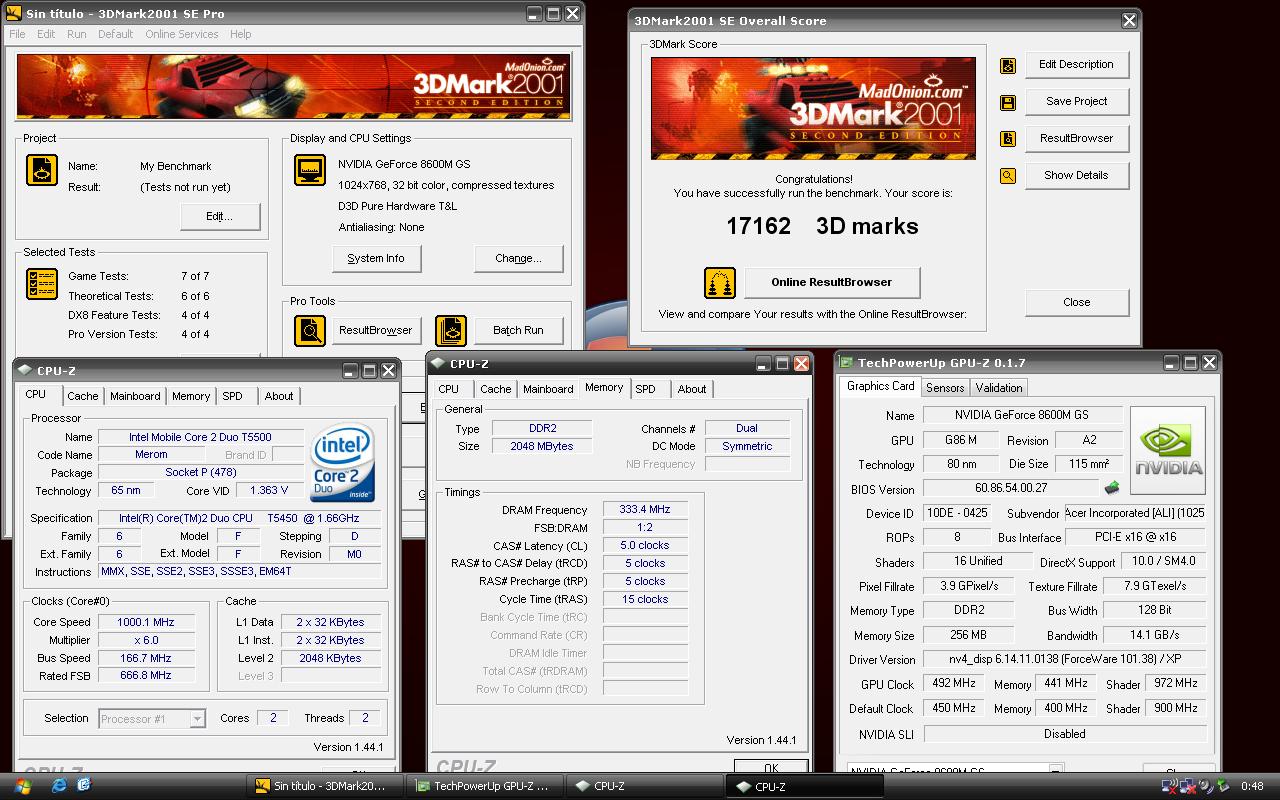
Task: Switch to TechPowerUp GPU-Z taskbar button
Action: tap(485, 786)
